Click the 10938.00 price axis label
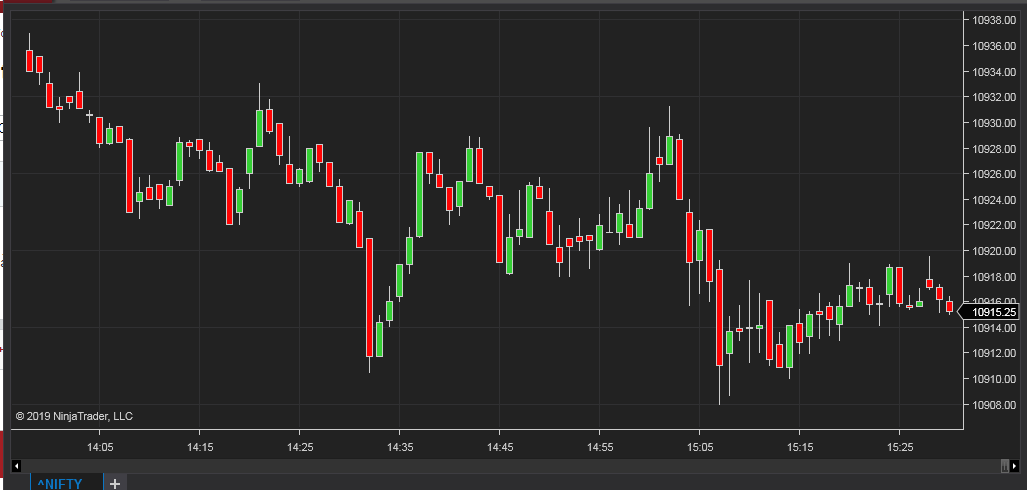The height and width of the screenshot is (490, 1027). click(994, 20)
